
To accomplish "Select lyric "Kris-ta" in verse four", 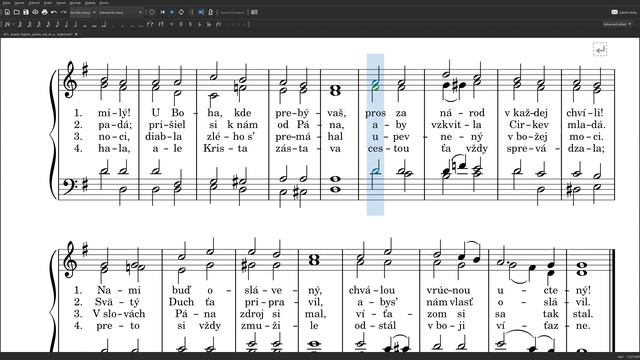I will tap(225, 149).
